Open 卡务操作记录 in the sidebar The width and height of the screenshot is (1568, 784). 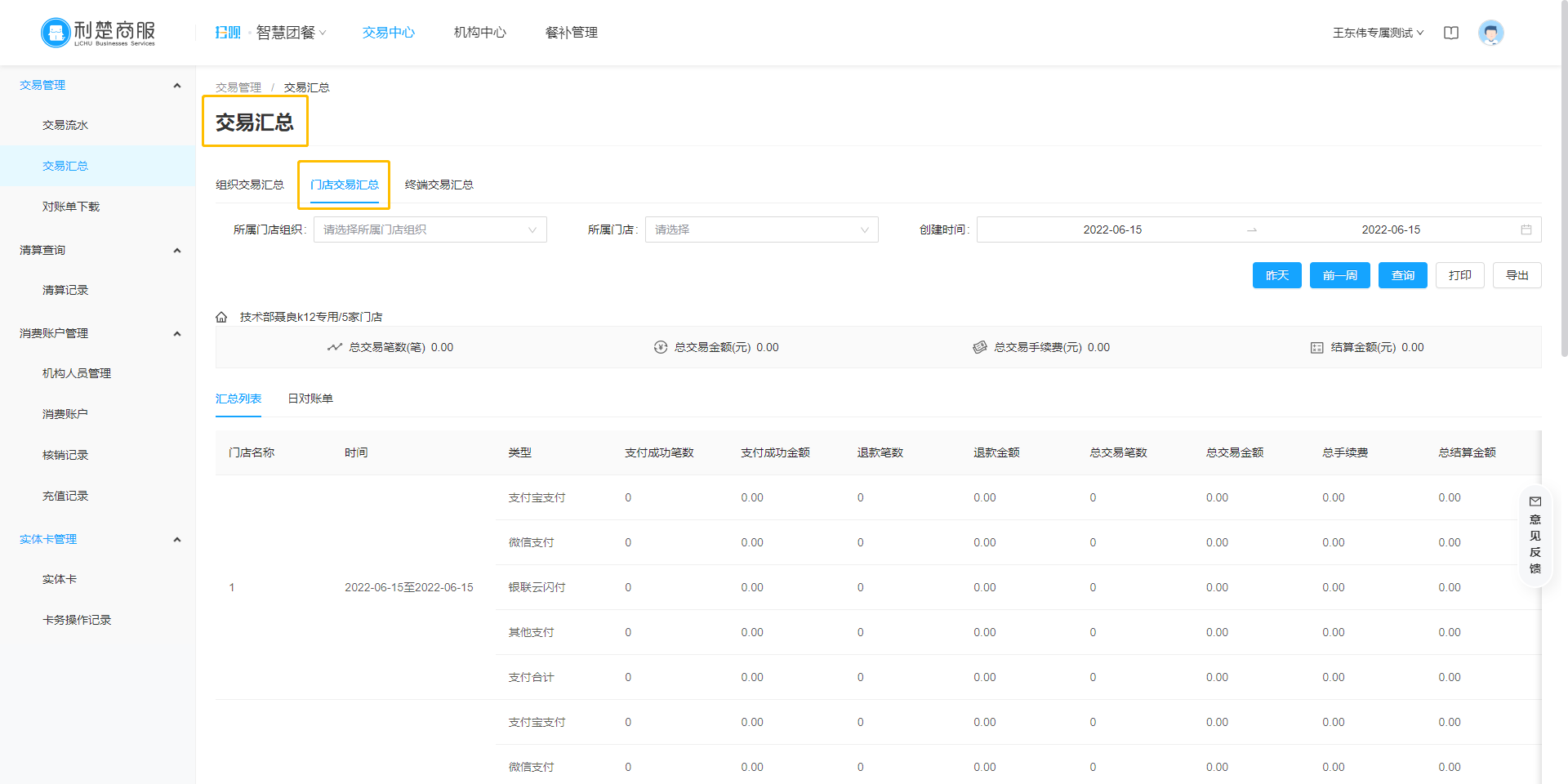77,620
